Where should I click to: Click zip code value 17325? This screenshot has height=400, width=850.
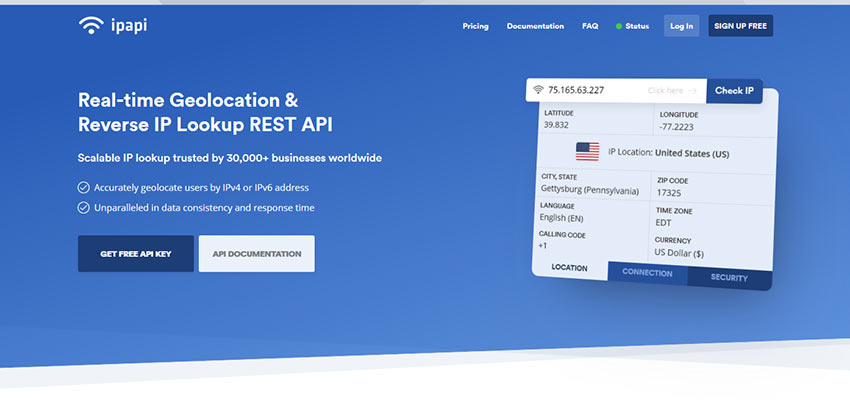click(x=669, y=193)
